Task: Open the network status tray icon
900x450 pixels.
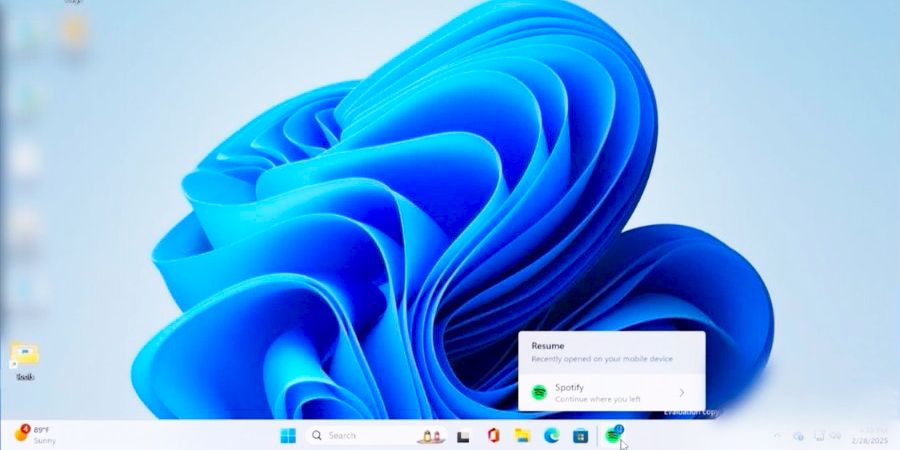Action: [819, 436]
